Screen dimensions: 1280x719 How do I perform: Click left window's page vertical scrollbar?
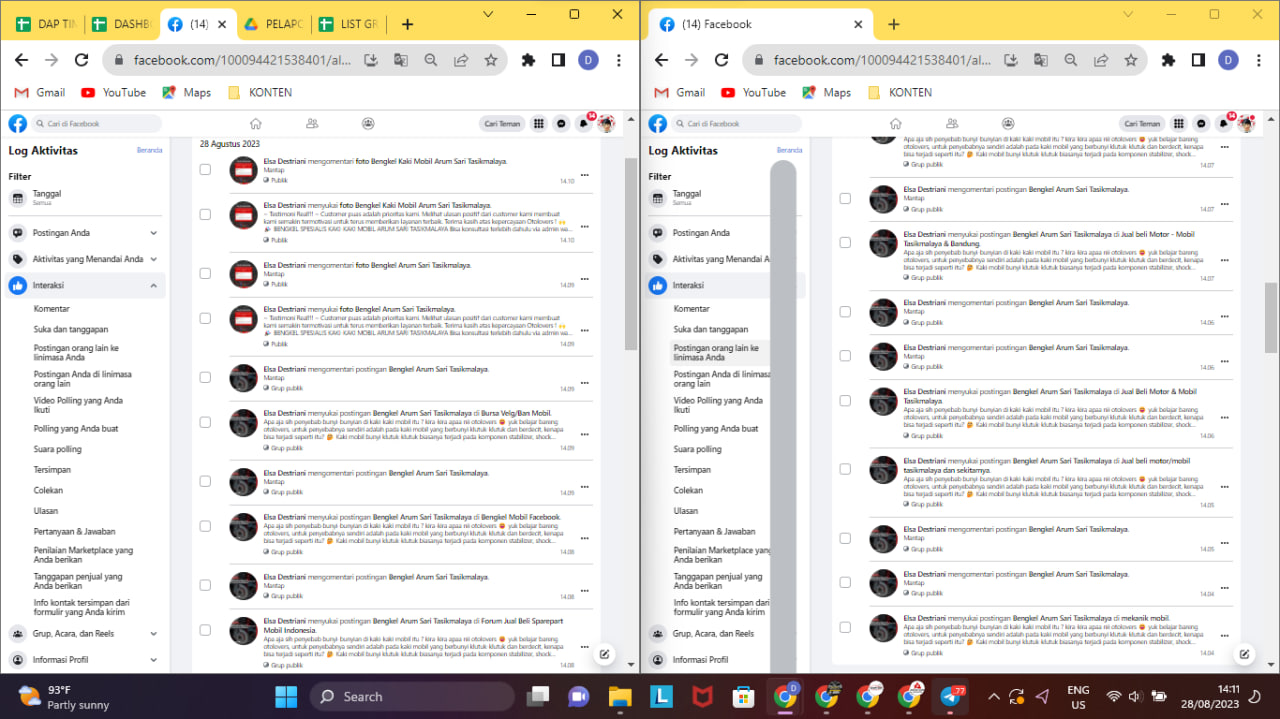[631, 254]
